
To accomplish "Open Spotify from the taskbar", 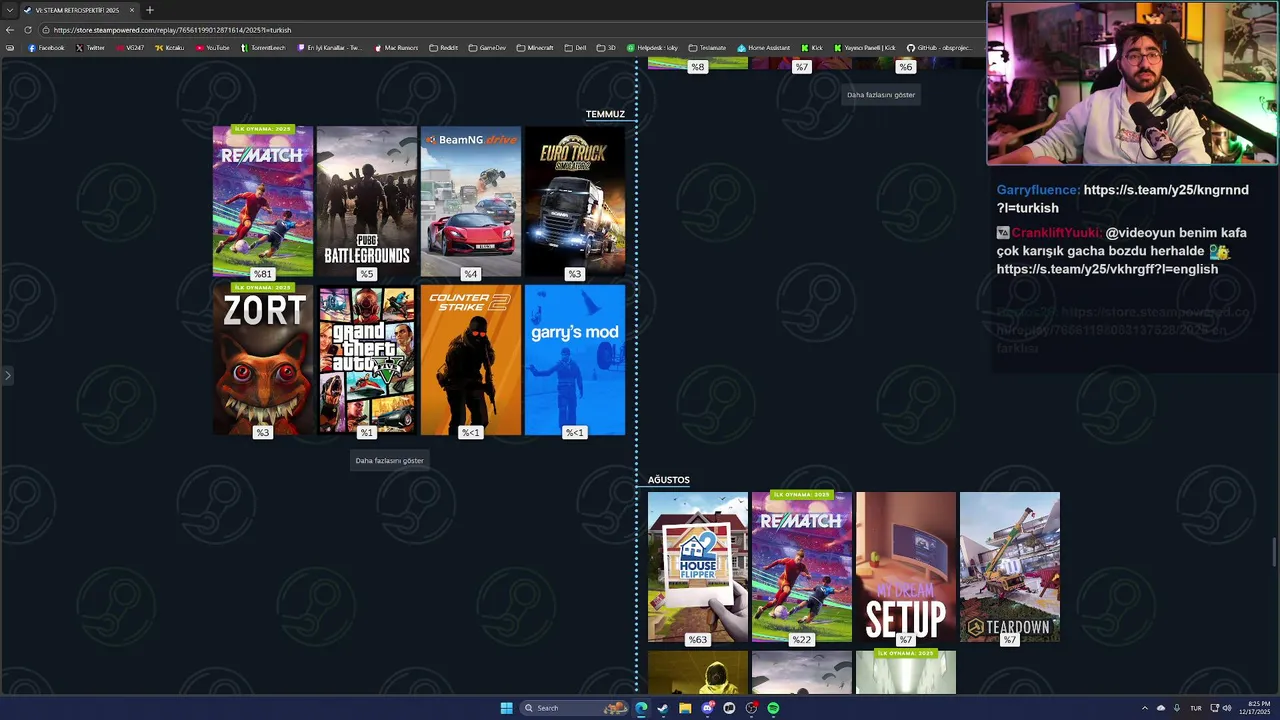I will pyautogui.click(x=773, y=708).
